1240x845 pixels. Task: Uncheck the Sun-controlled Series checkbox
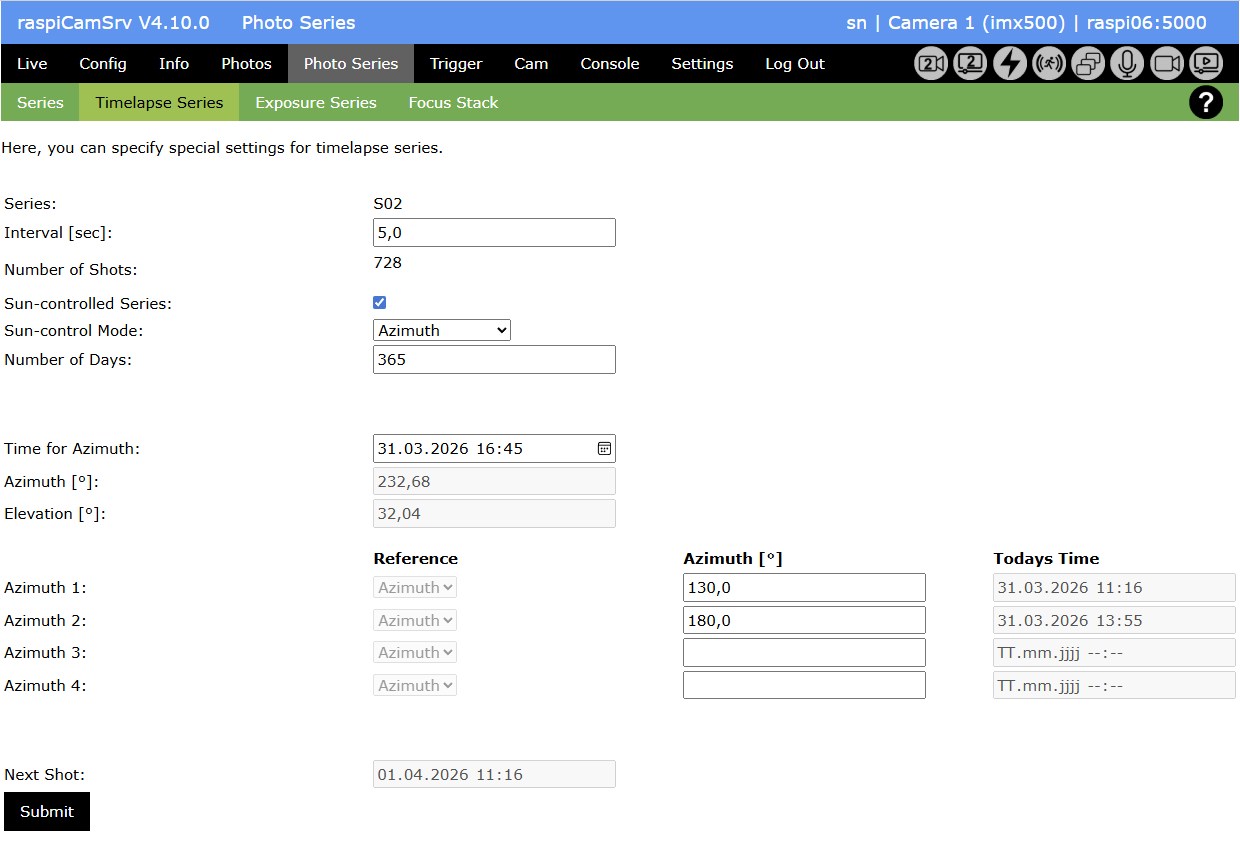379,302
